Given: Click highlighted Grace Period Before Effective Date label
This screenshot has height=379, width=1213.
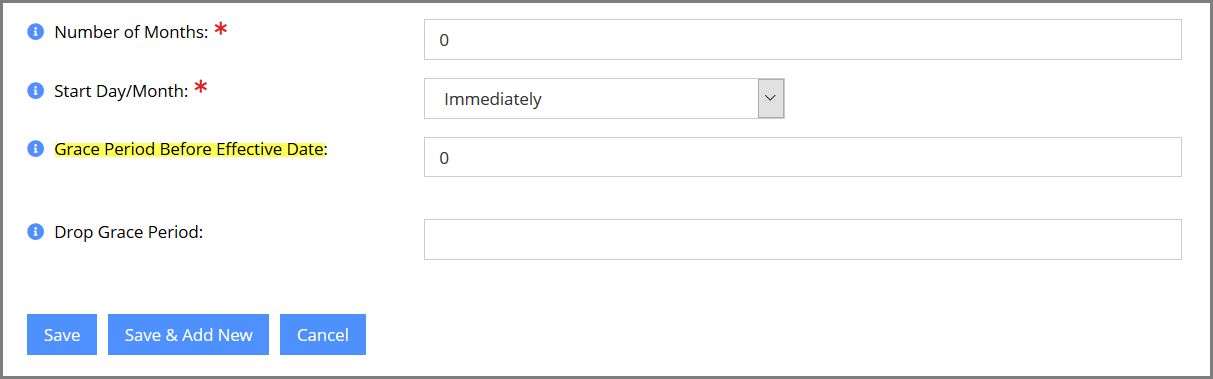Looking at the screenshot, I should 191,149.
